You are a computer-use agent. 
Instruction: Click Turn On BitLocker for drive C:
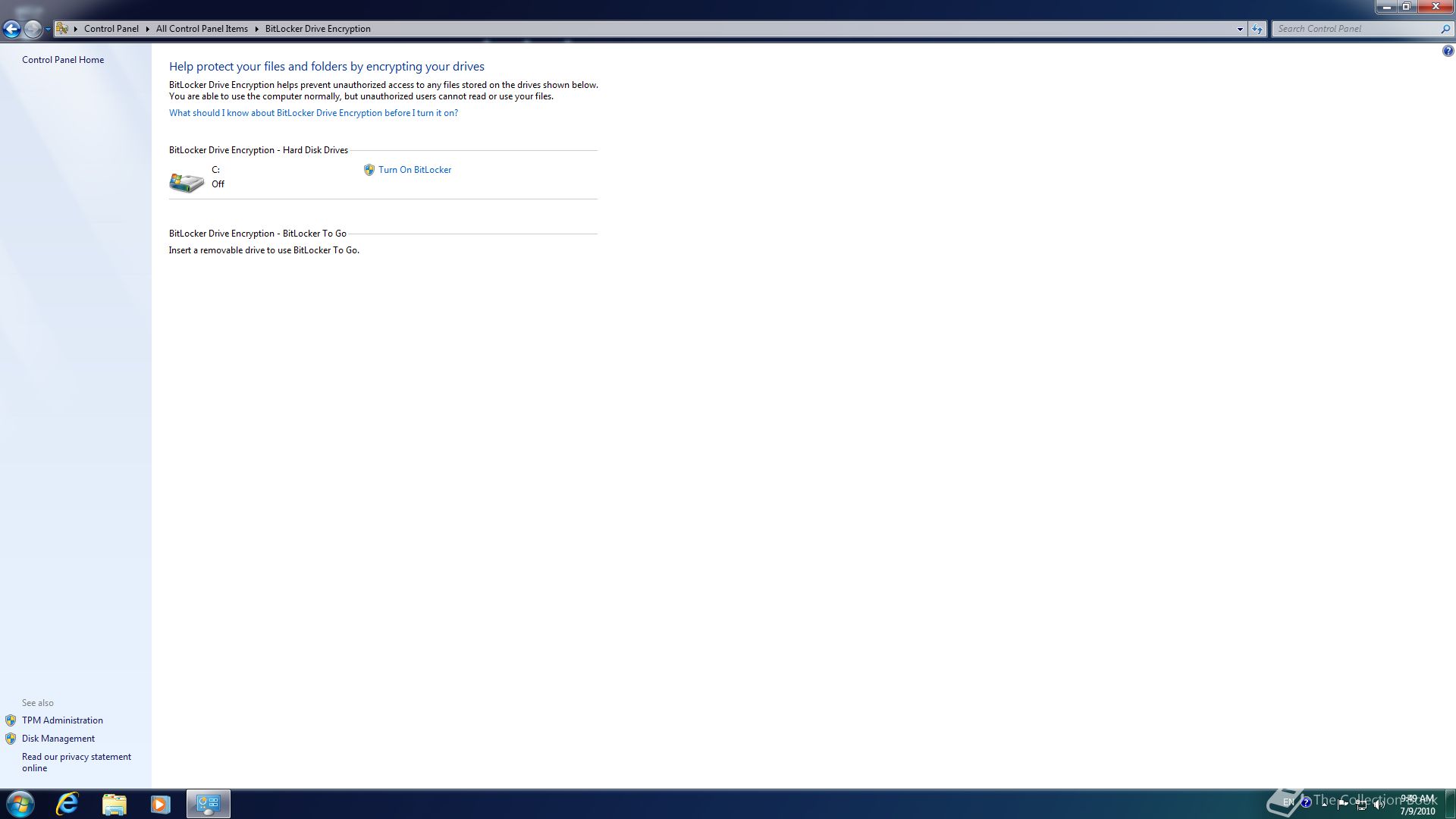[x=415, y=170]
